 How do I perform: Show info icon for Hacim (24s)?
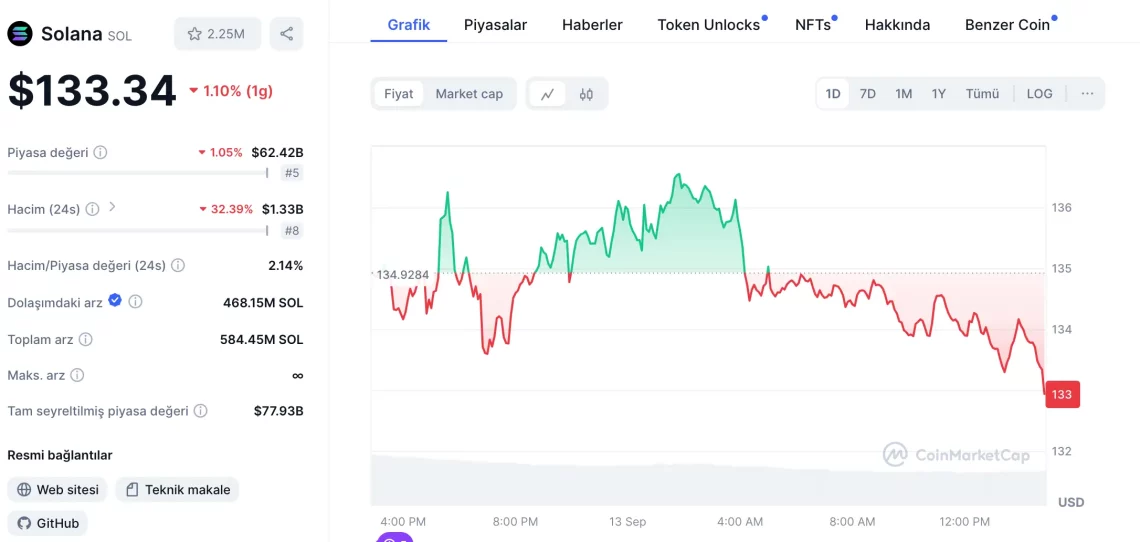click(92, 210)
